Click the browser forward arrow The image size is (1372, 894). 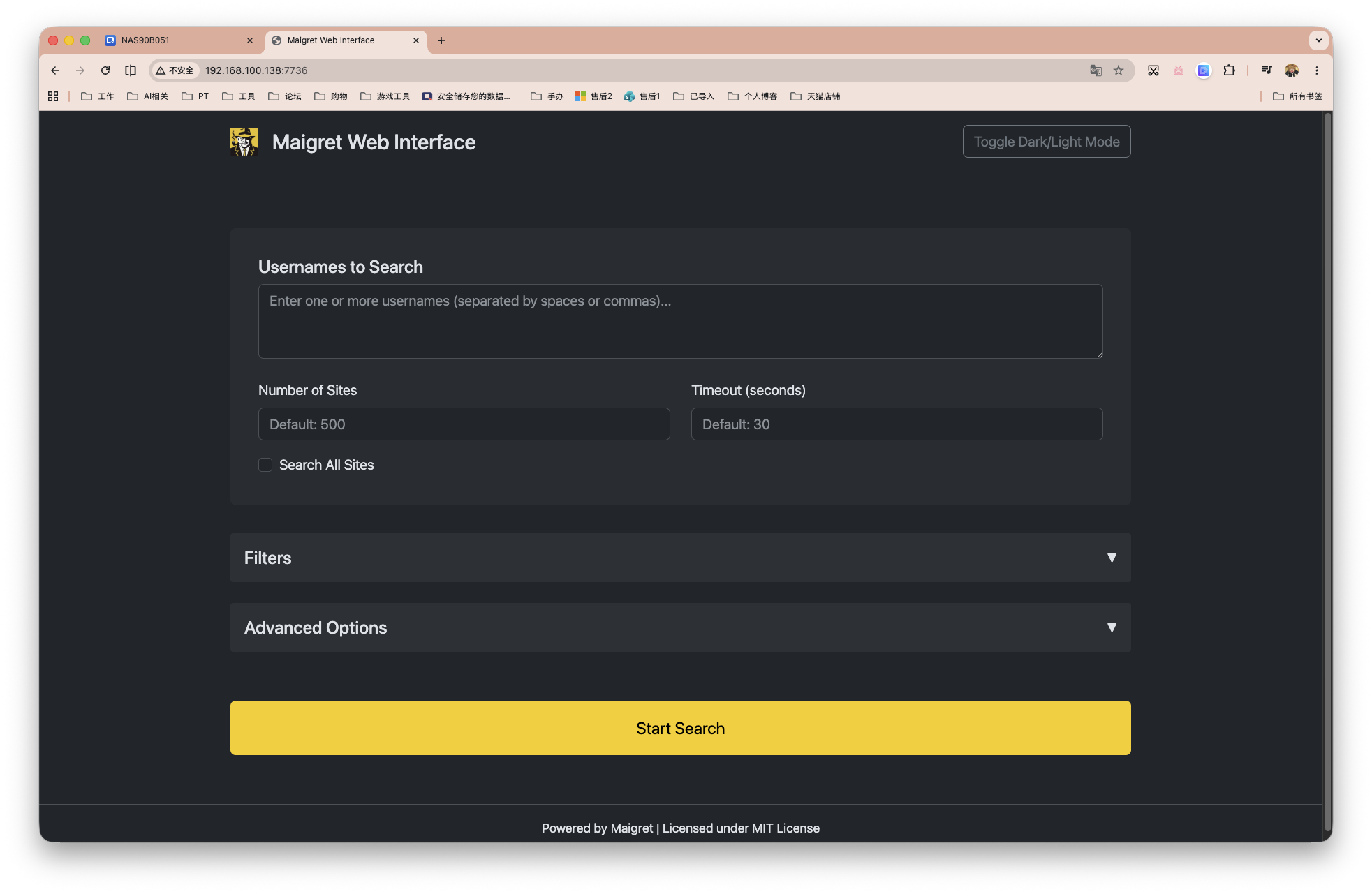[x=80, y=70]
